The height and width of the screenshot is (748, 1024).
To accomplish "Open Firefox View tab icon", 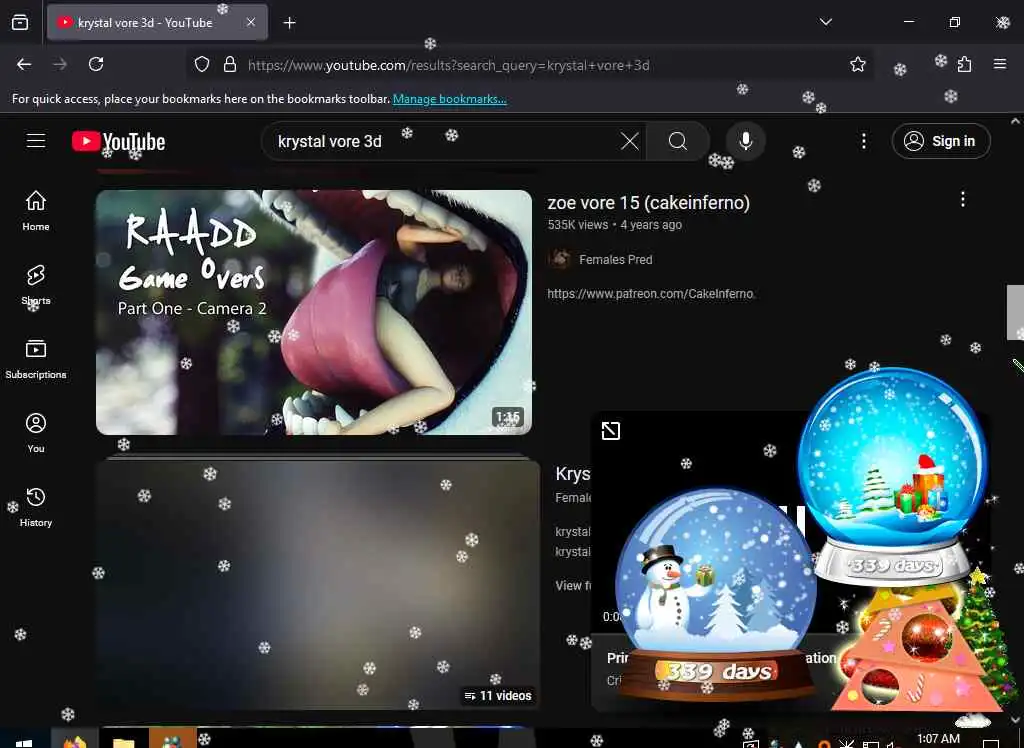I will [20, 22].
